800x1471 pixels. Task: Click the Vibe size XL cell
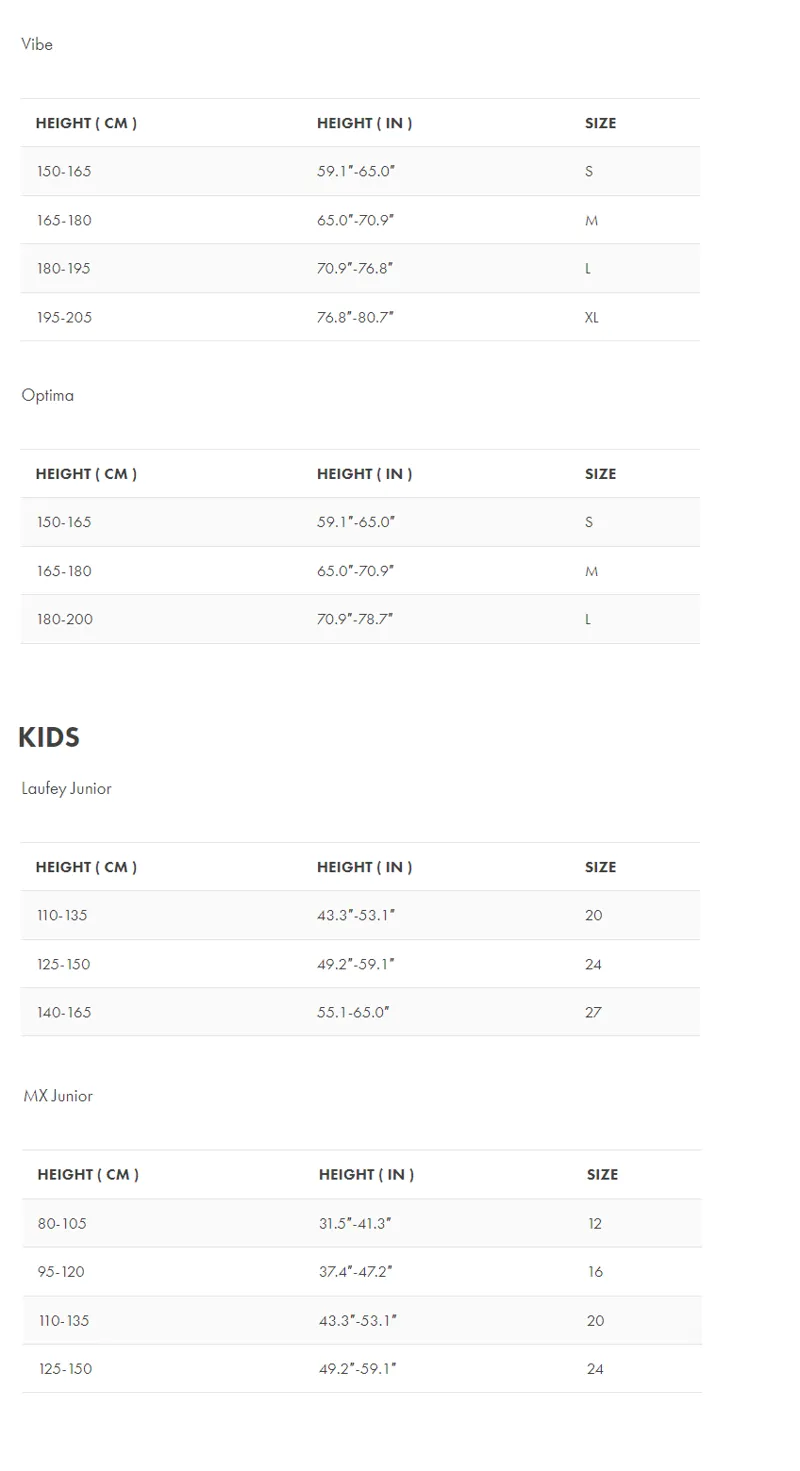click(x=592, y=317)
